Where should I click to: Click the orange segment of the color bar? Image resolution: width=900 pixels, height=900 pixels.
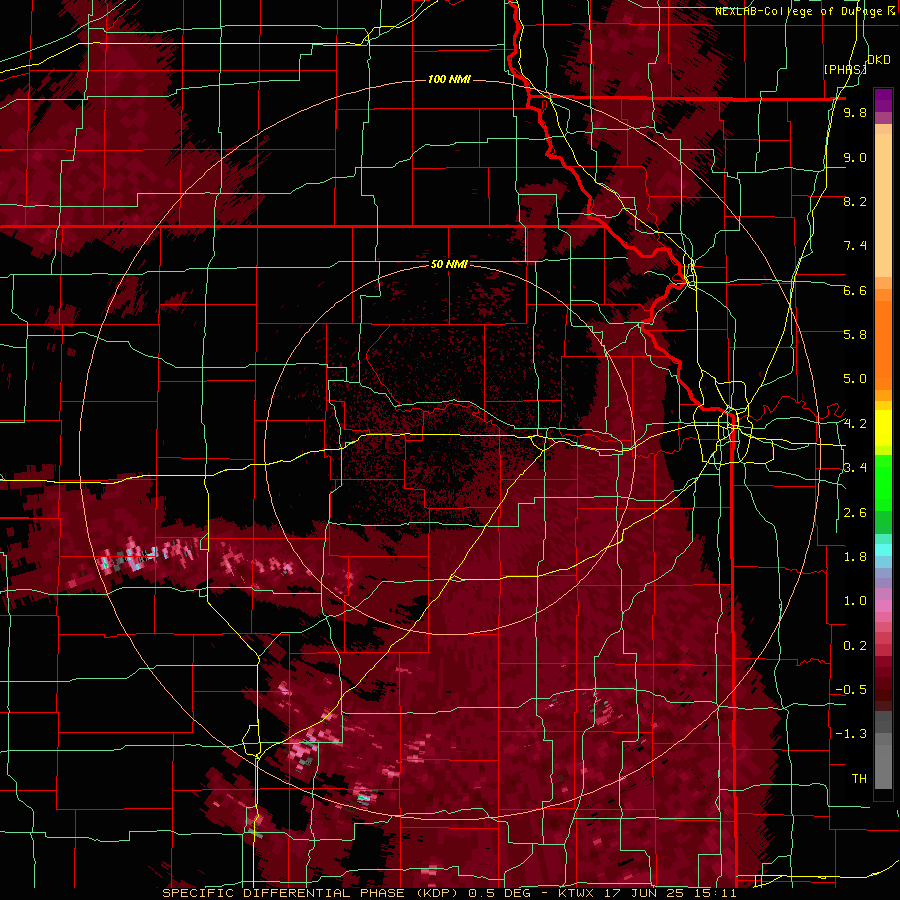coord(883,340)
